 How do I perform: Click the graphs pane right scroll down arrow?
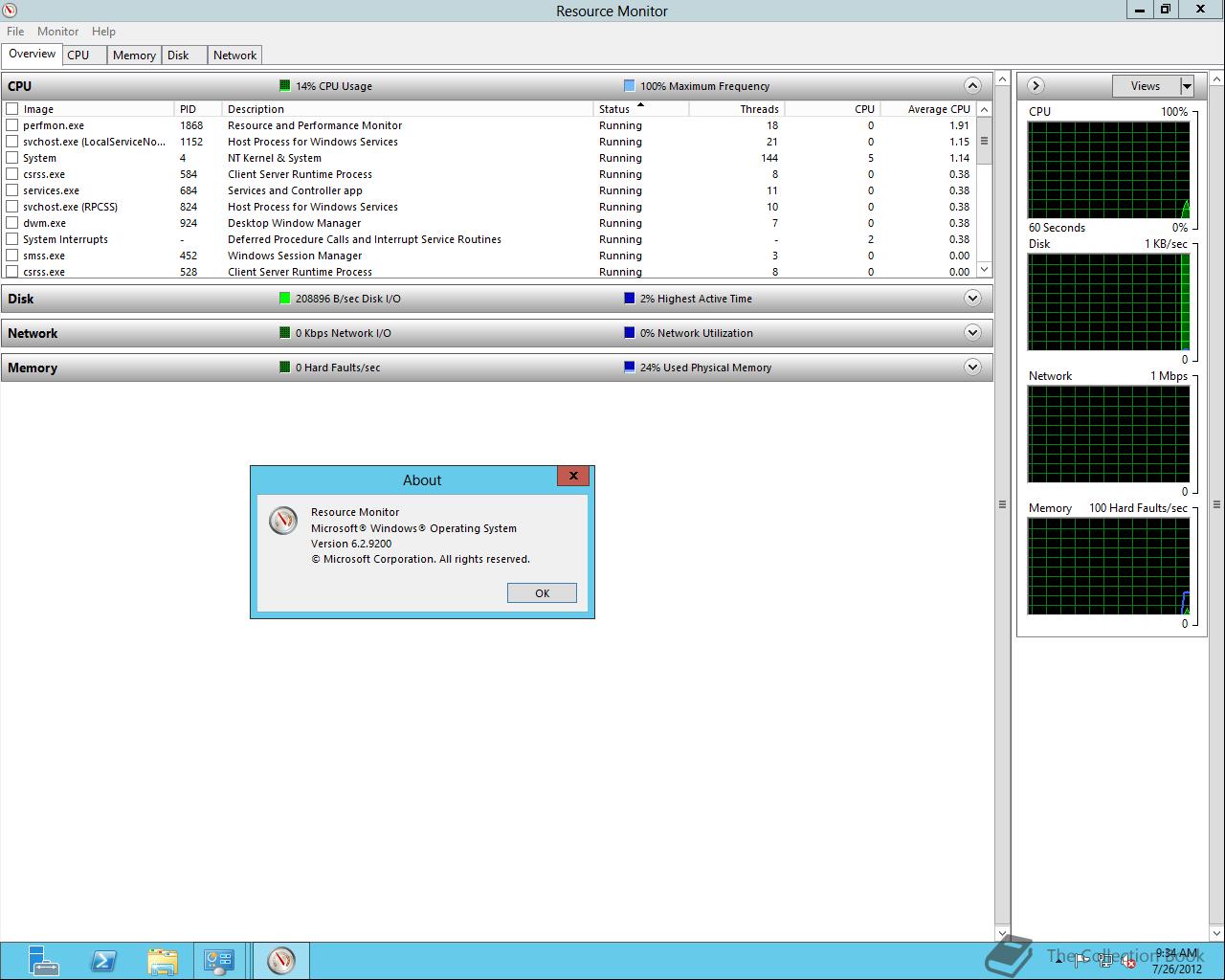pos(1217,933)
